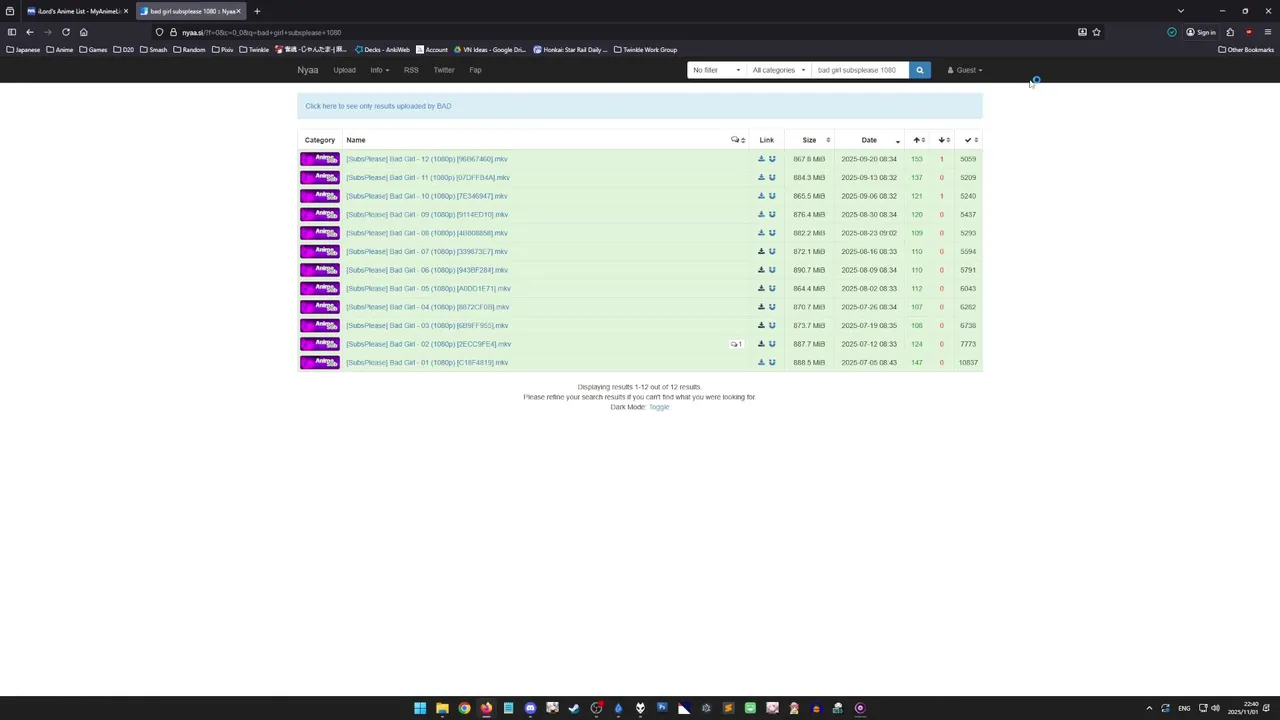The width and height of the screenshot is (1280, 720).
Task: Open File Explorer from the taskbar
Action: point(442,708)
